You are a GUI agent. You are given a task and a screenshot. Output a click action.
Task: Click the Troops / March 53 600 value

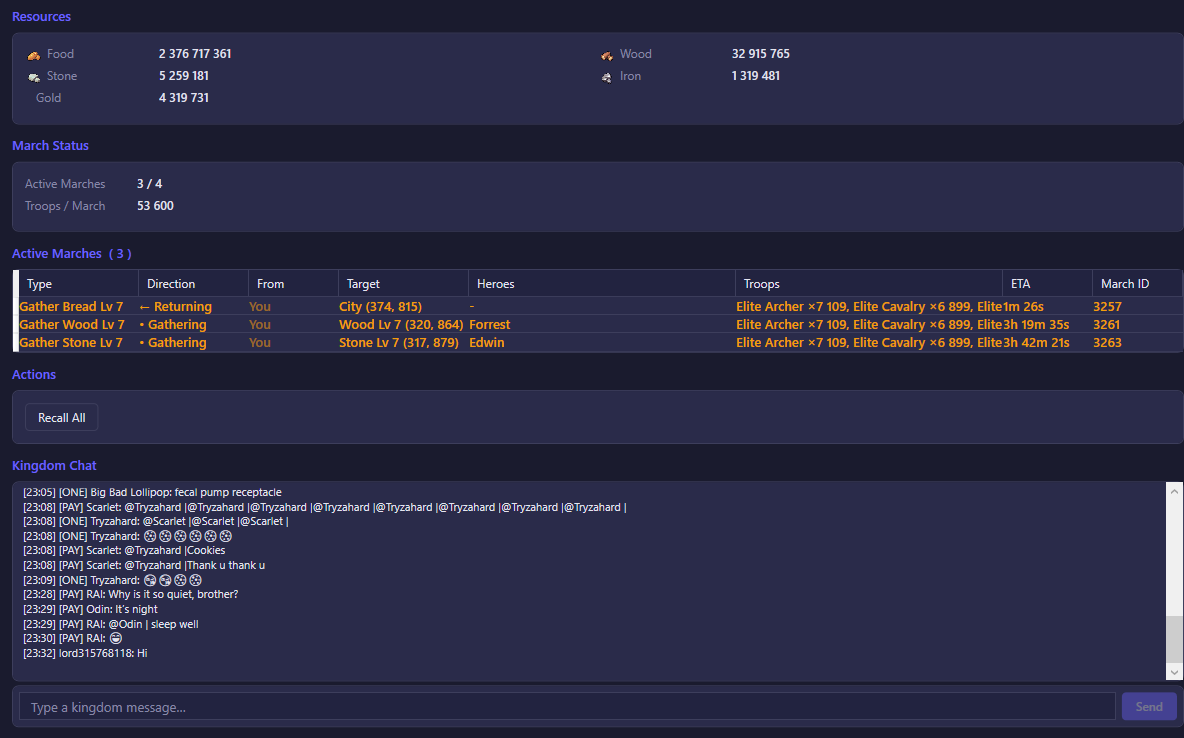(x=156, y=205)
